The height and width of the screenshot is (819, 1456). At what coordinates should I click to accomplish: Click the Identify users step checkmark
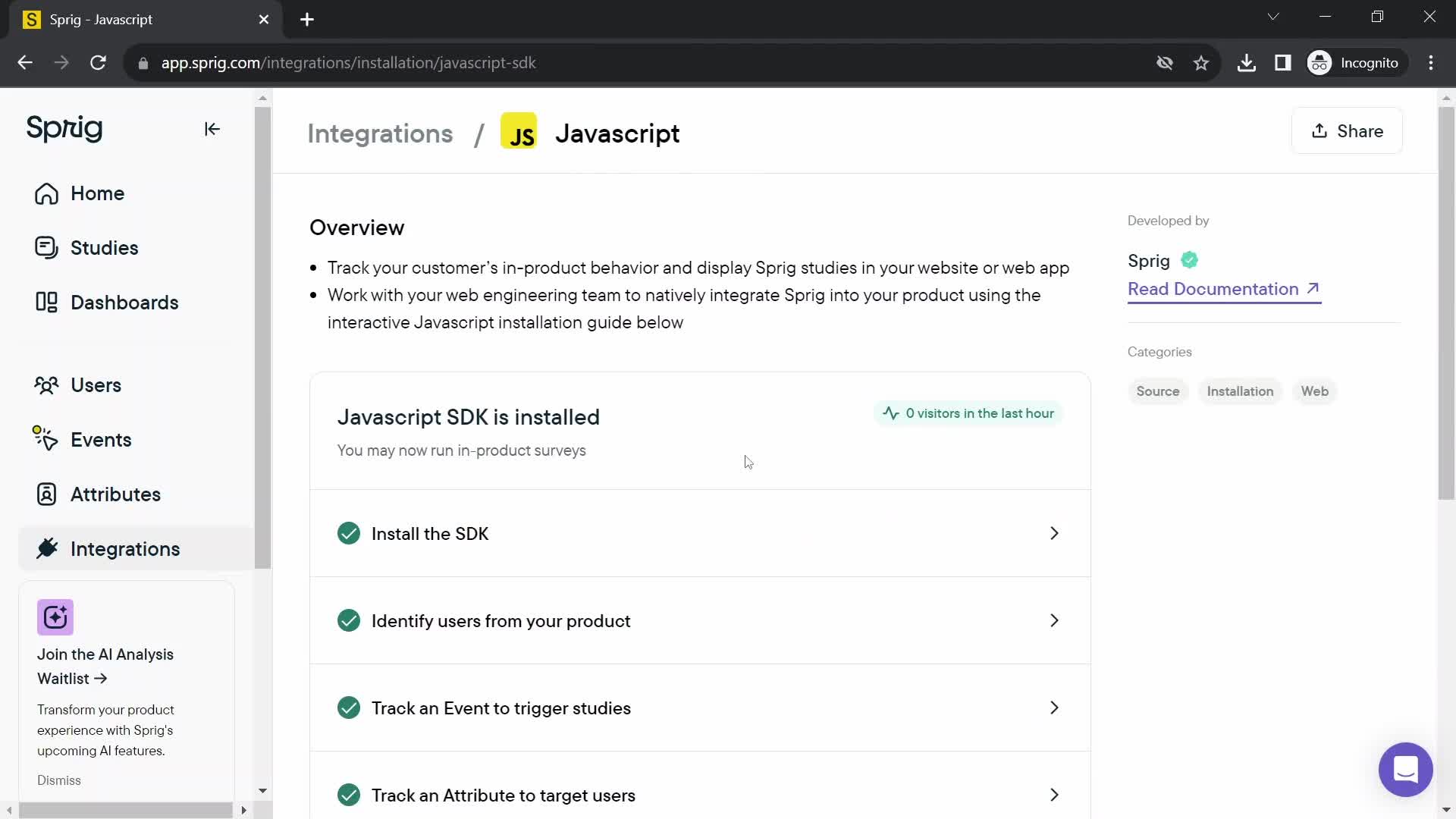349,621
